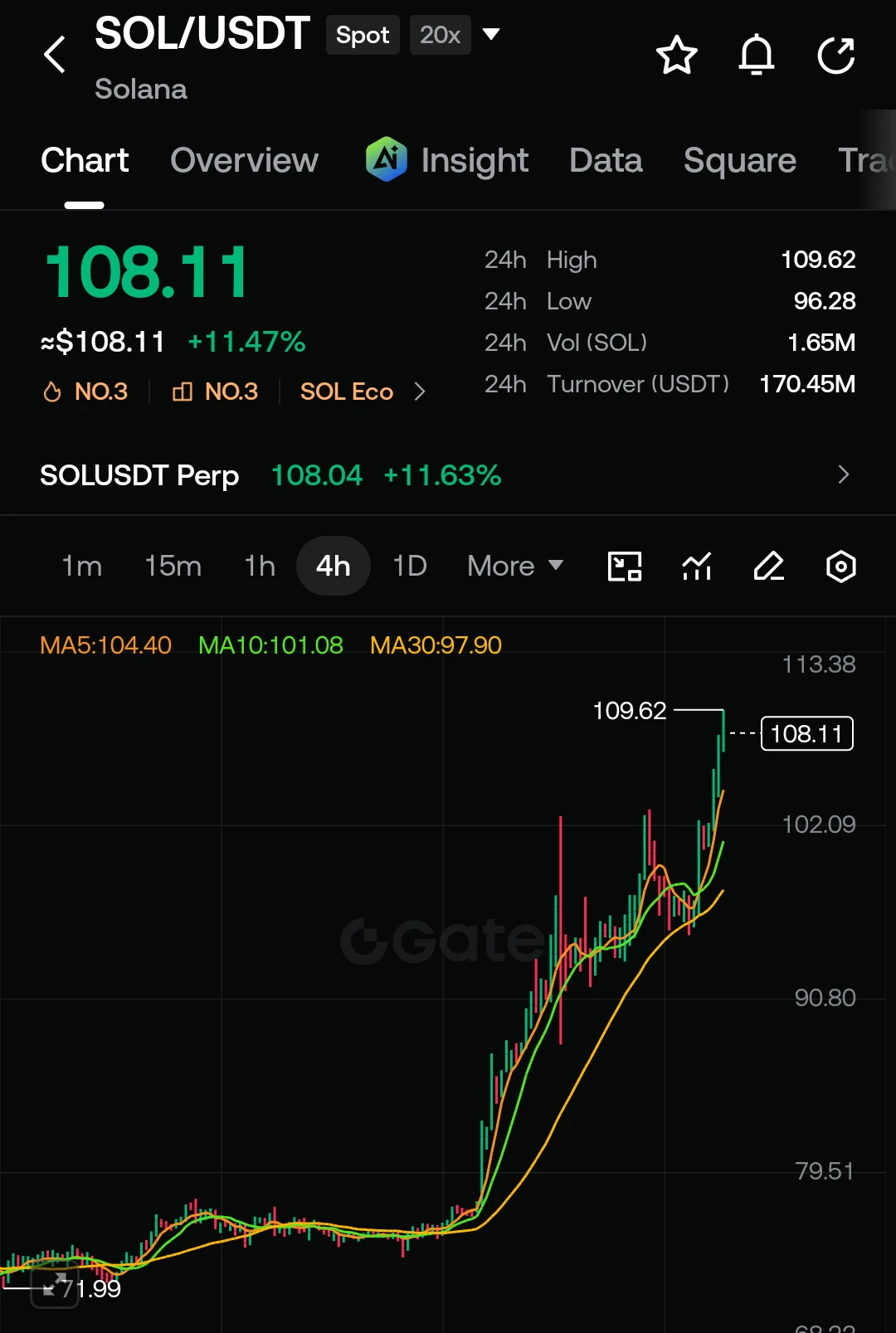Switch to Insight tab
The width and height of the screenshot is (896, 1333).
(x=475, y=160)
